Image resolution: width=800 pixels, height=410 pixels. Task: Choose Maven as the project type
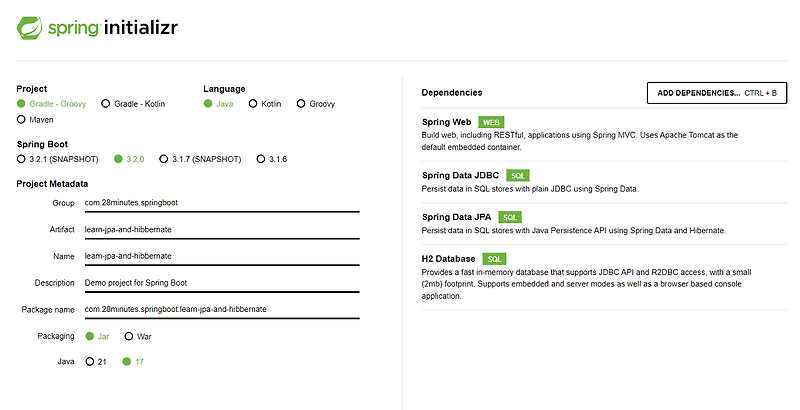[22, 120]
